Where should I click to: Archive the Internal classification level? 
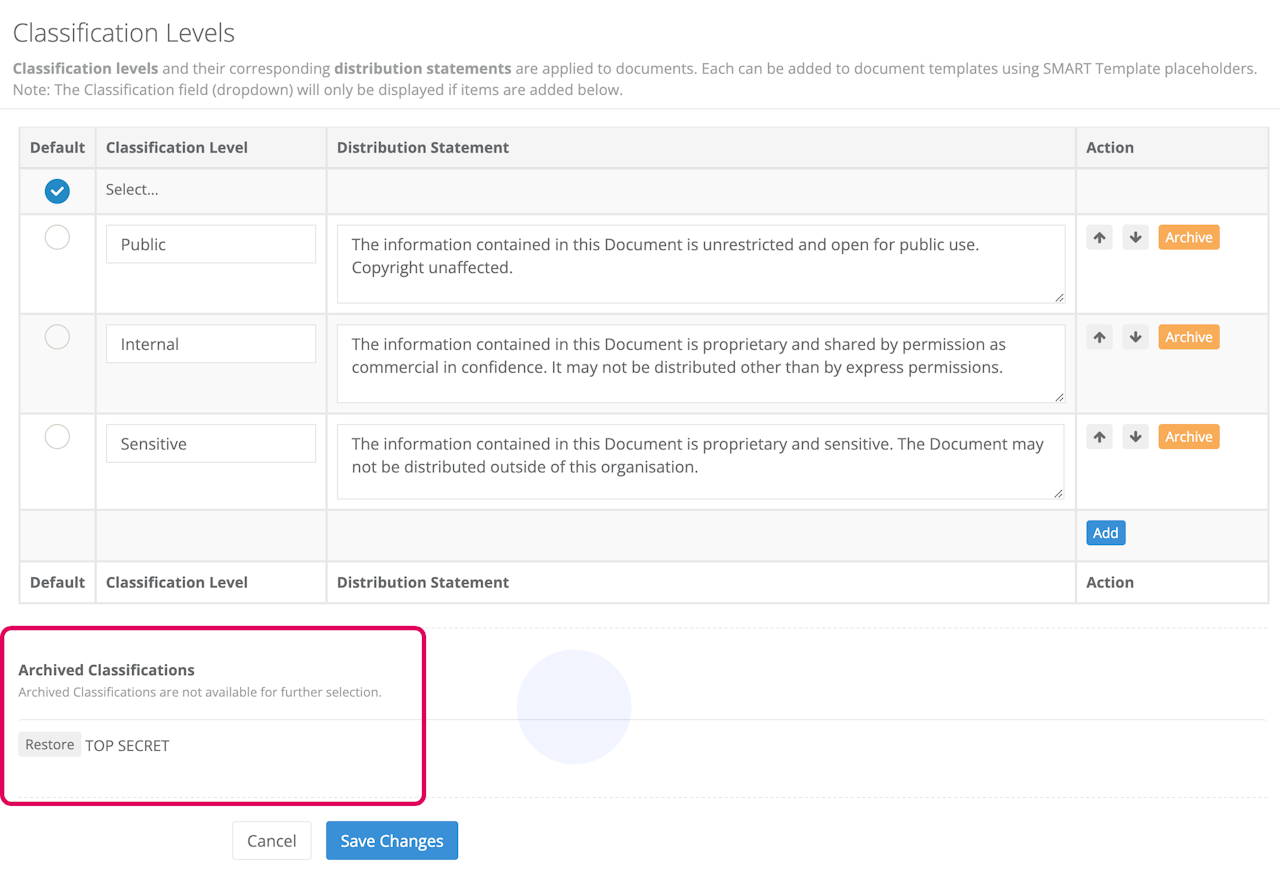pos(1188,337)
